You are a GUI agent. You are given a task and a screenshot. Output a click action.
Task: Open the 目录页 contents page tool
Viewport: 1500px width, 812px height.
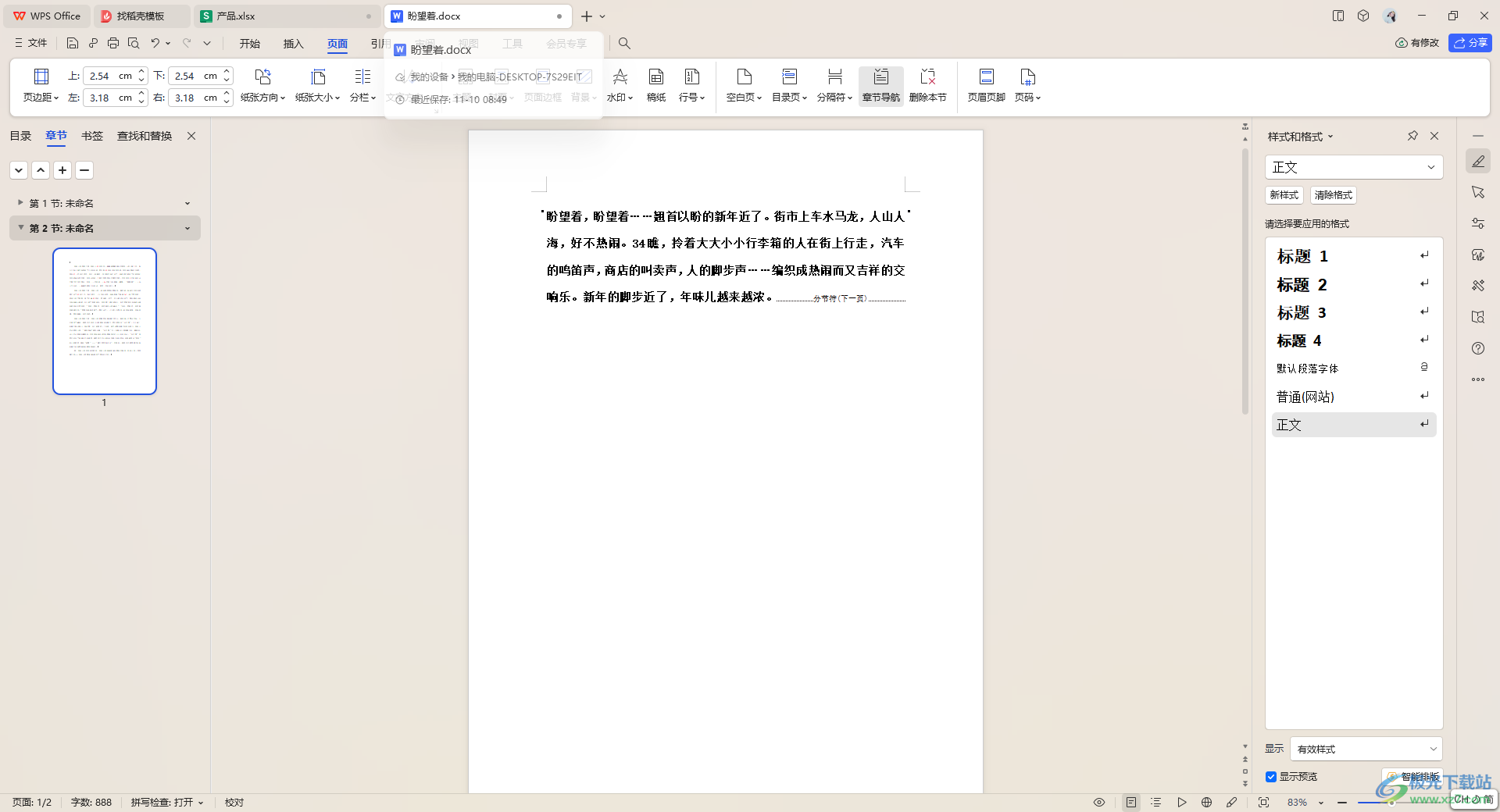pos(789,85)
